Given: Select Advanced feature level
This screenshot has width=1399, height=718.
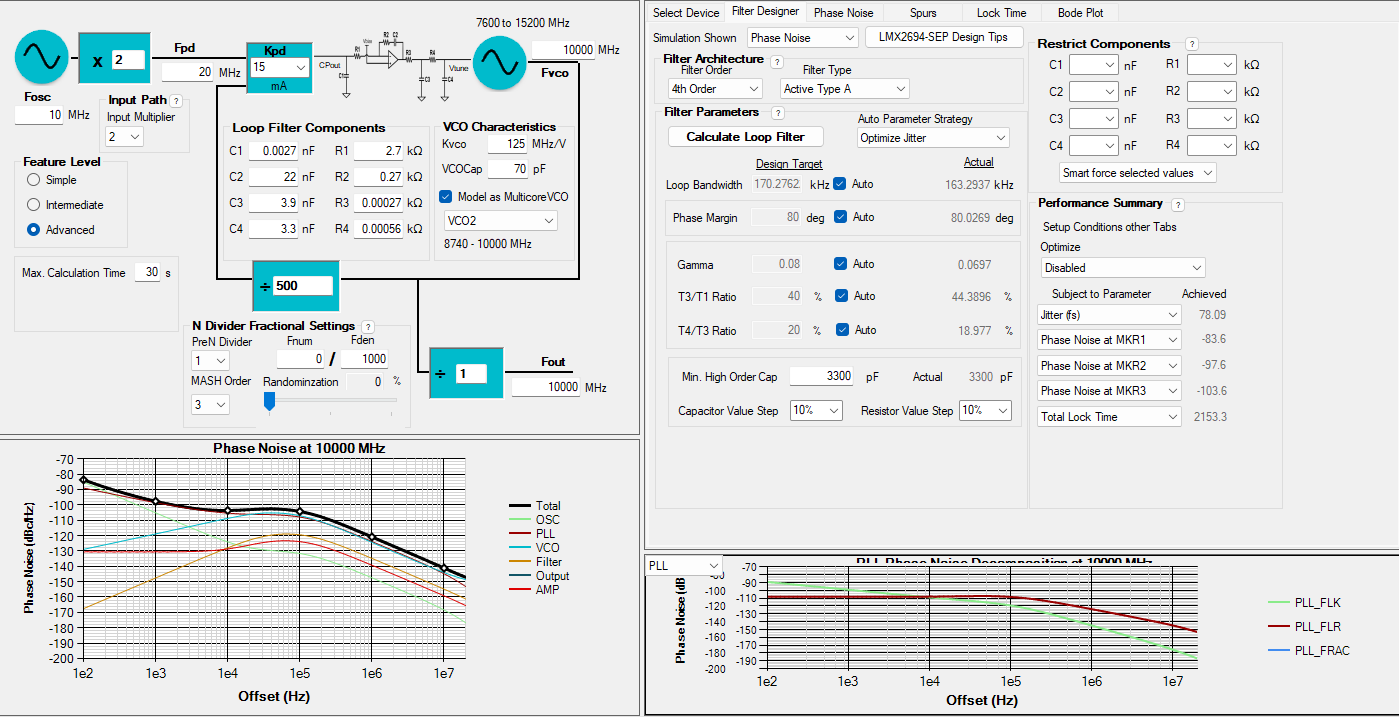Looking at the screenshot, I should point(34,230).
